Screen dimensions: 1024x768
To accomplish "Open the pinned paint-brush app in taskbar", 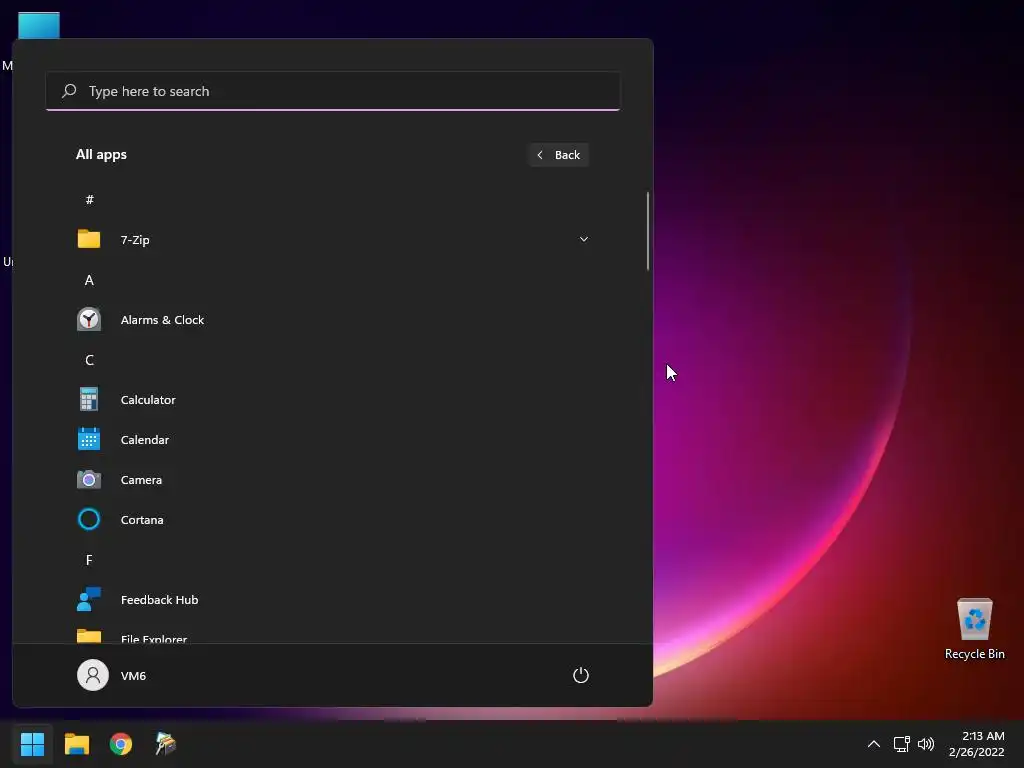I will tap(165, 744).
